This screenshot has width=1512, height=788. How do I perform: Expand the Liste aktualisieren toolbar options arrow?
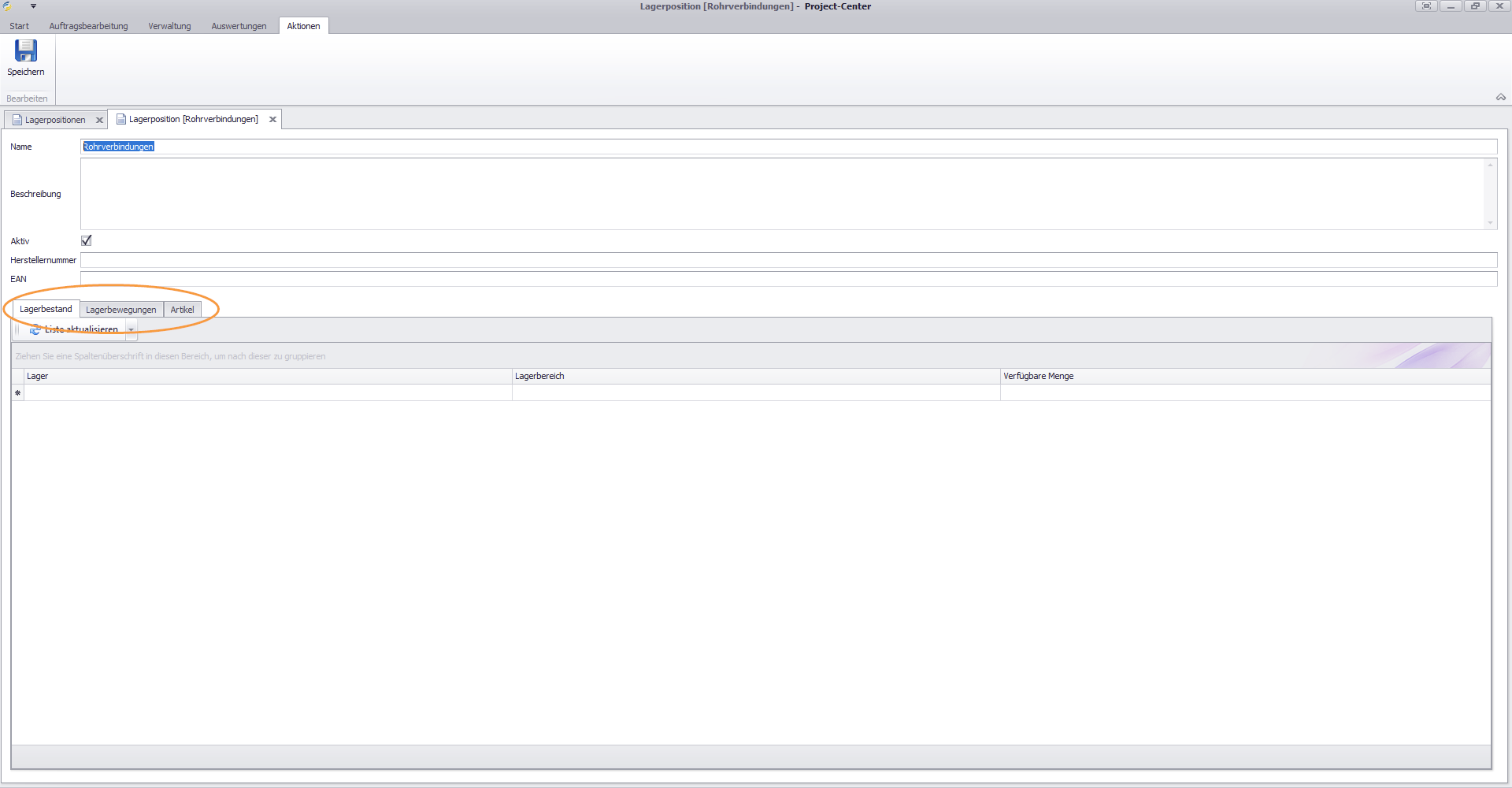click(132, 330)
